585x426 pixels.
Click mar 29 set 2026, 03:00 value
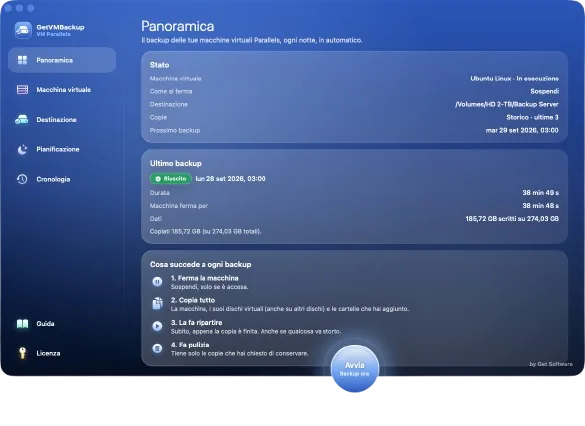[522, 130]
